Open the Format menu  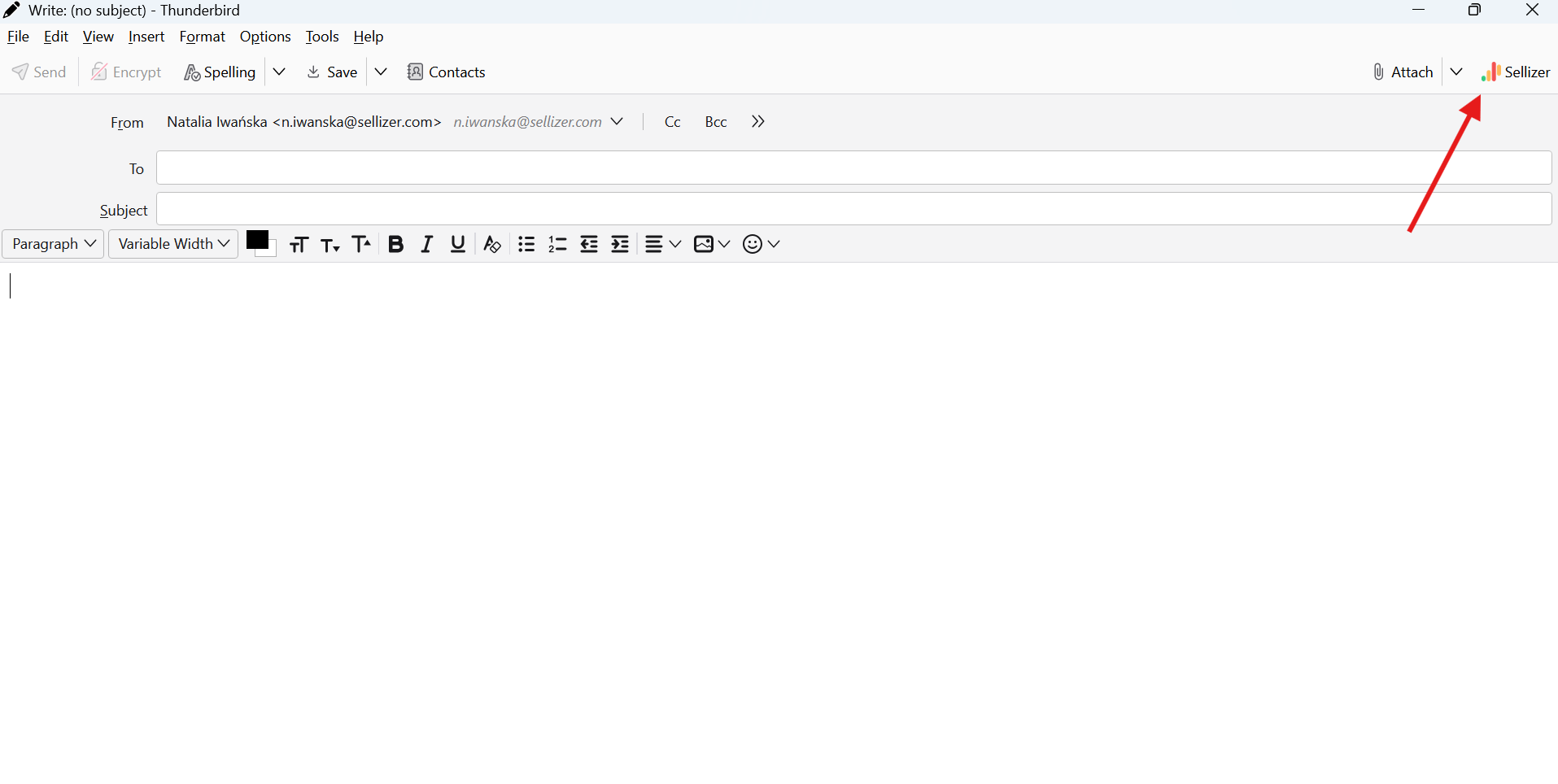click(x=203, y=37)
